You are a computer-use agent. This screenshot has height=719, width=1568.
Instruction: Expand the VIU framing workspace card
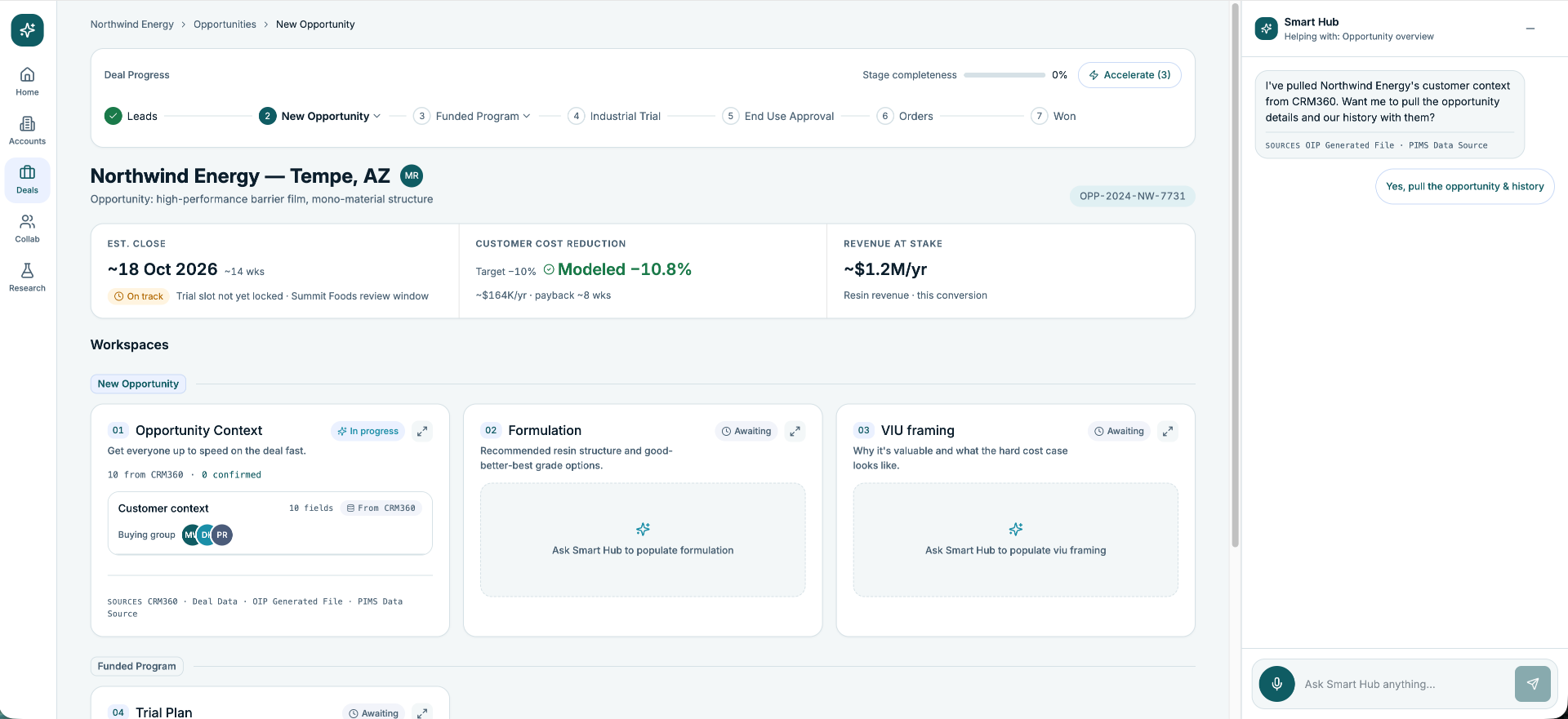point(1168,431)
